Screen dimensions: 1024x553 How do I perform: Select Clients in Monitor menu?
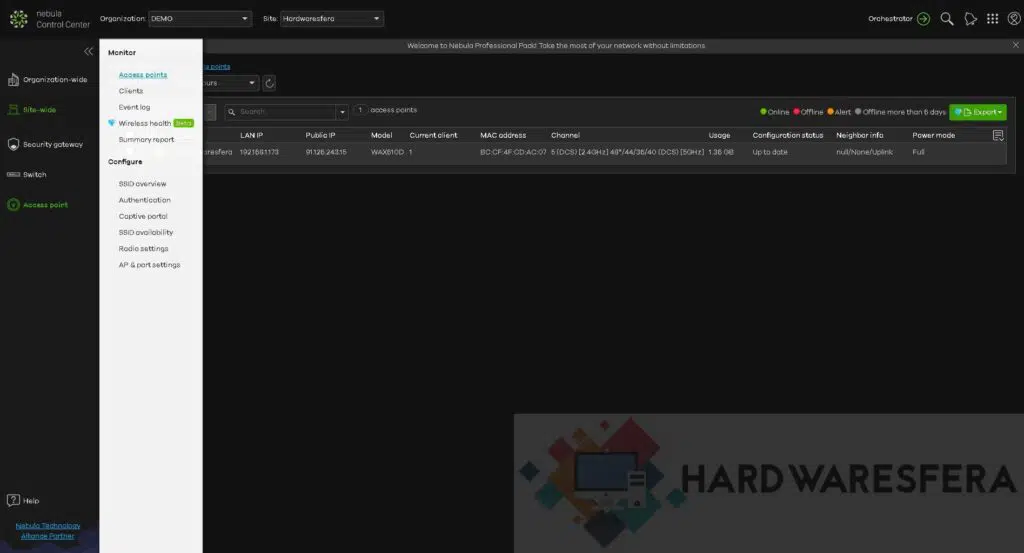pyautogui.click(x=131, y=91)
